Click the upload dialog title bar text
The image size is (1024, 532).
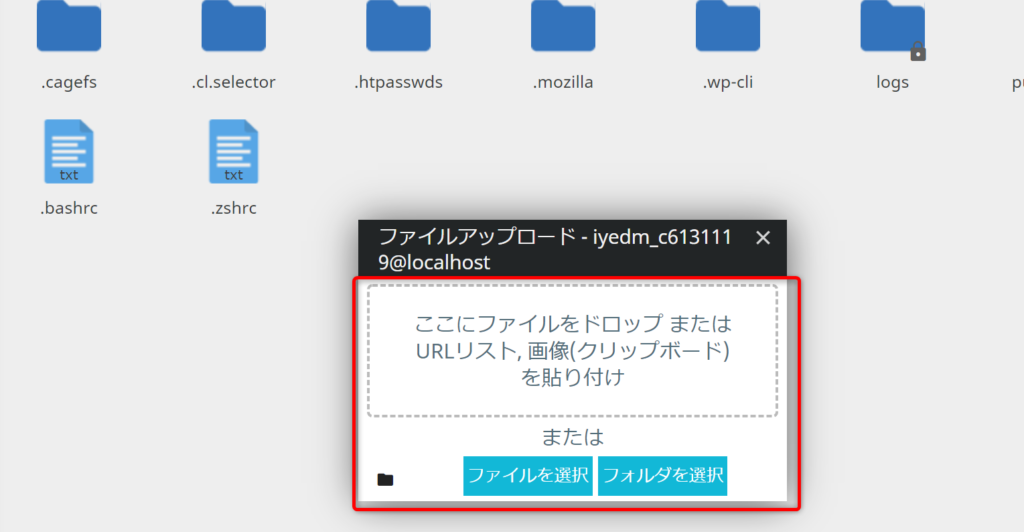[x=555, y=249]
